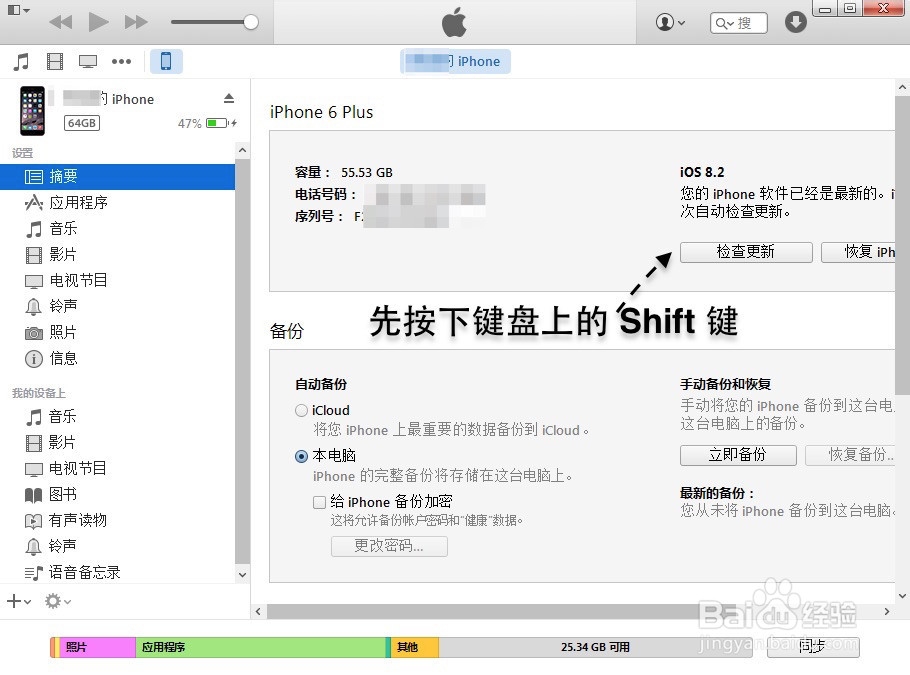Screen dimensions: 910x675
Task: Click the 64GB capacity badge
Action: pyautogui.click(x=82, y=123)
